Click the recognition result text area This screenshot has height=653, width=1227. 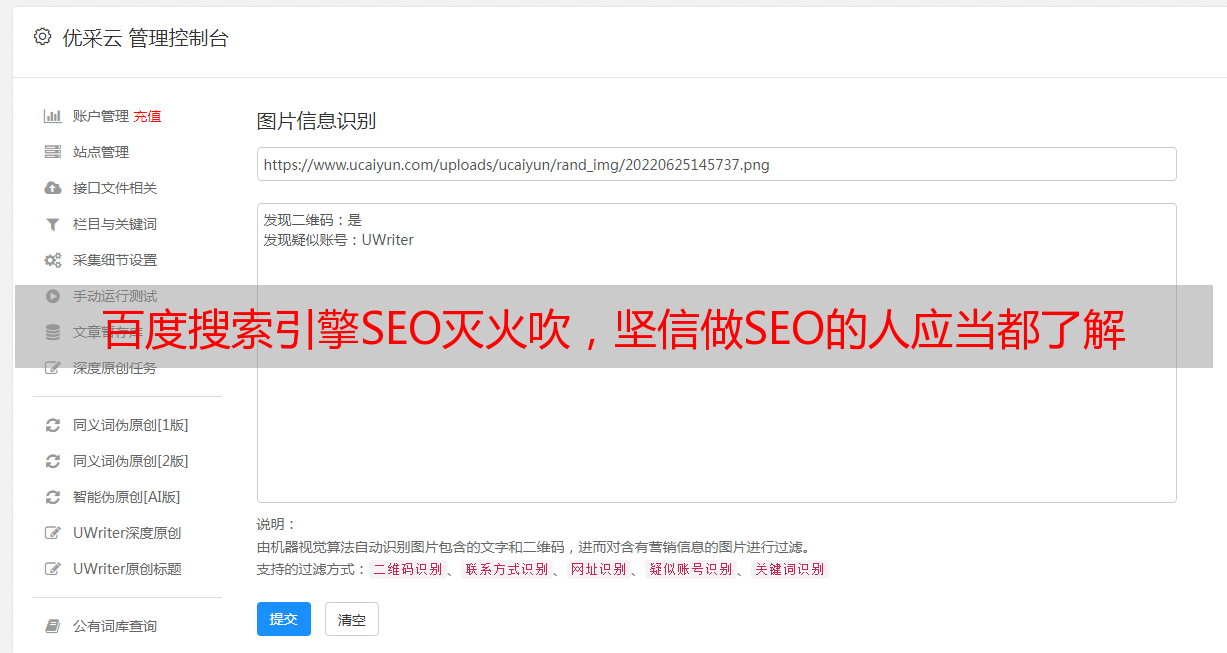(x=716, y=353)
